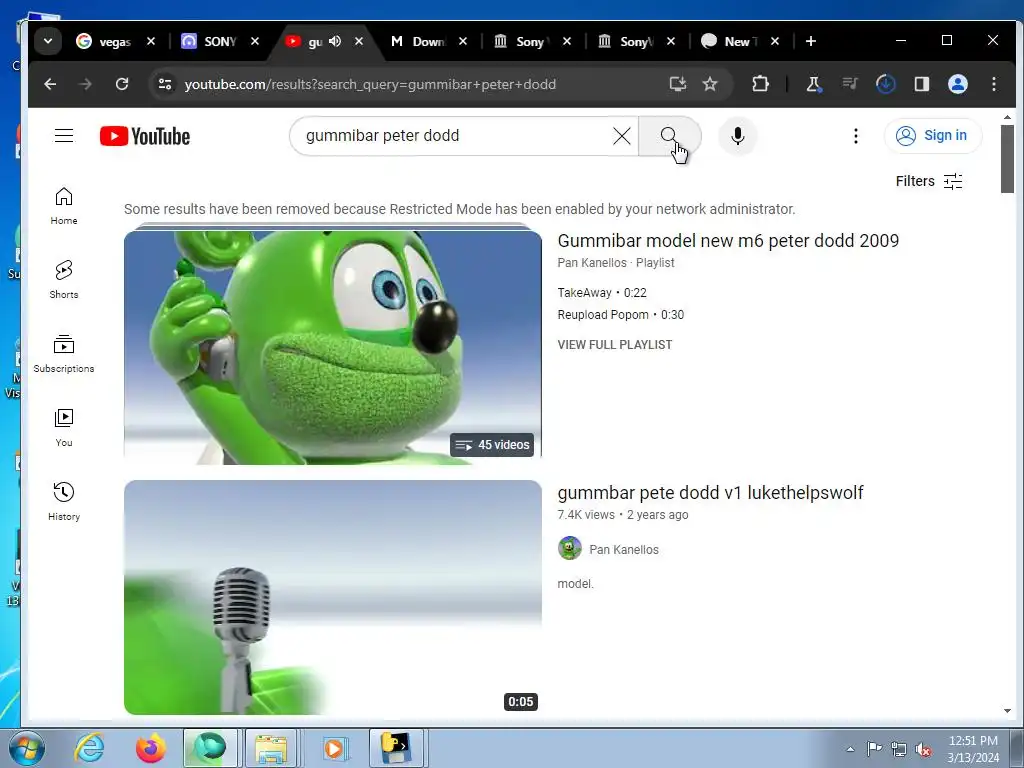
Task: Reload the page with refresh icon
Action: (122, 84)
